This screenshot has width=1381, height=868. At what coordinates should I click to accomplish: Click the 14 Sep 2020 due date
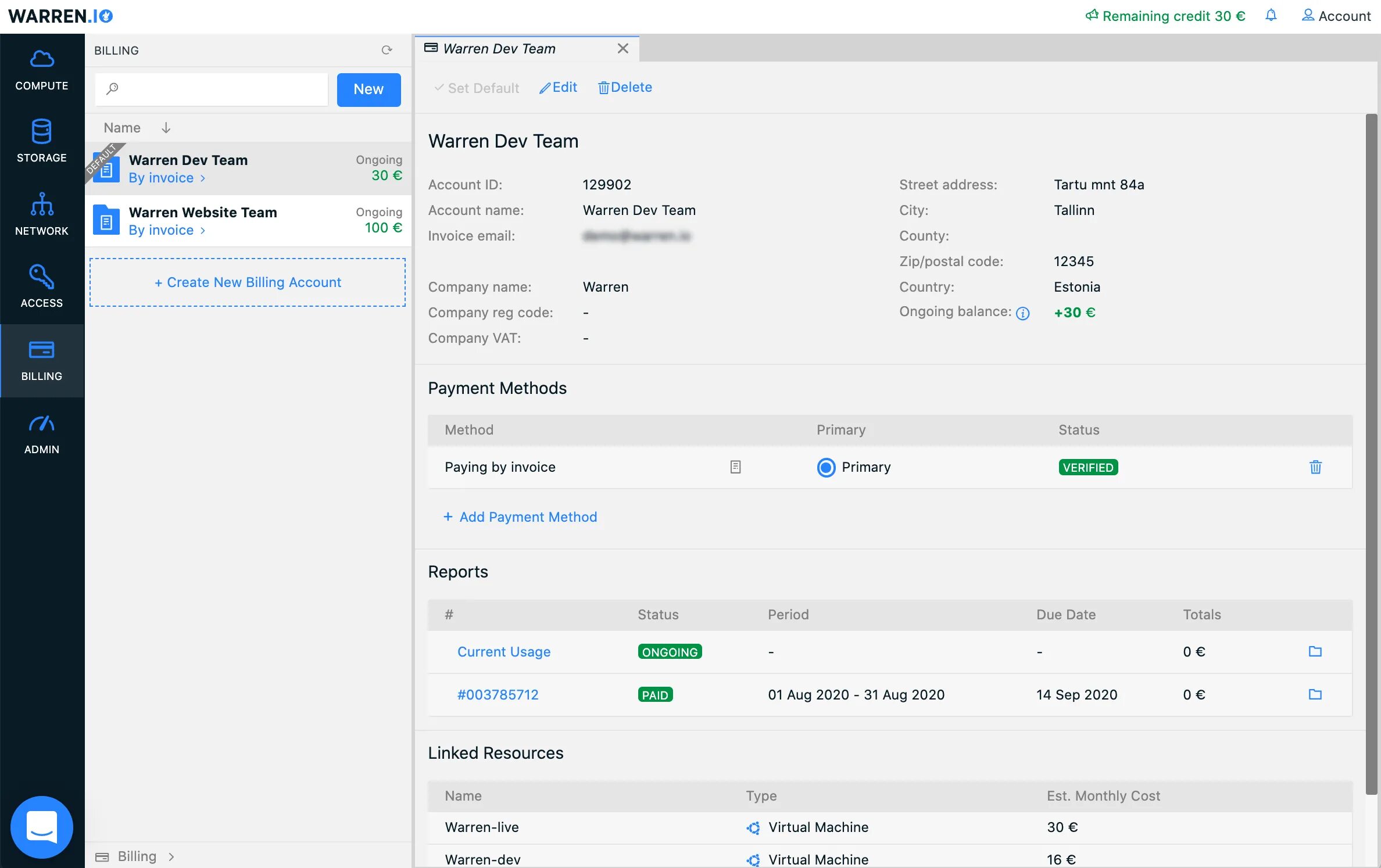pos(1076,695)
